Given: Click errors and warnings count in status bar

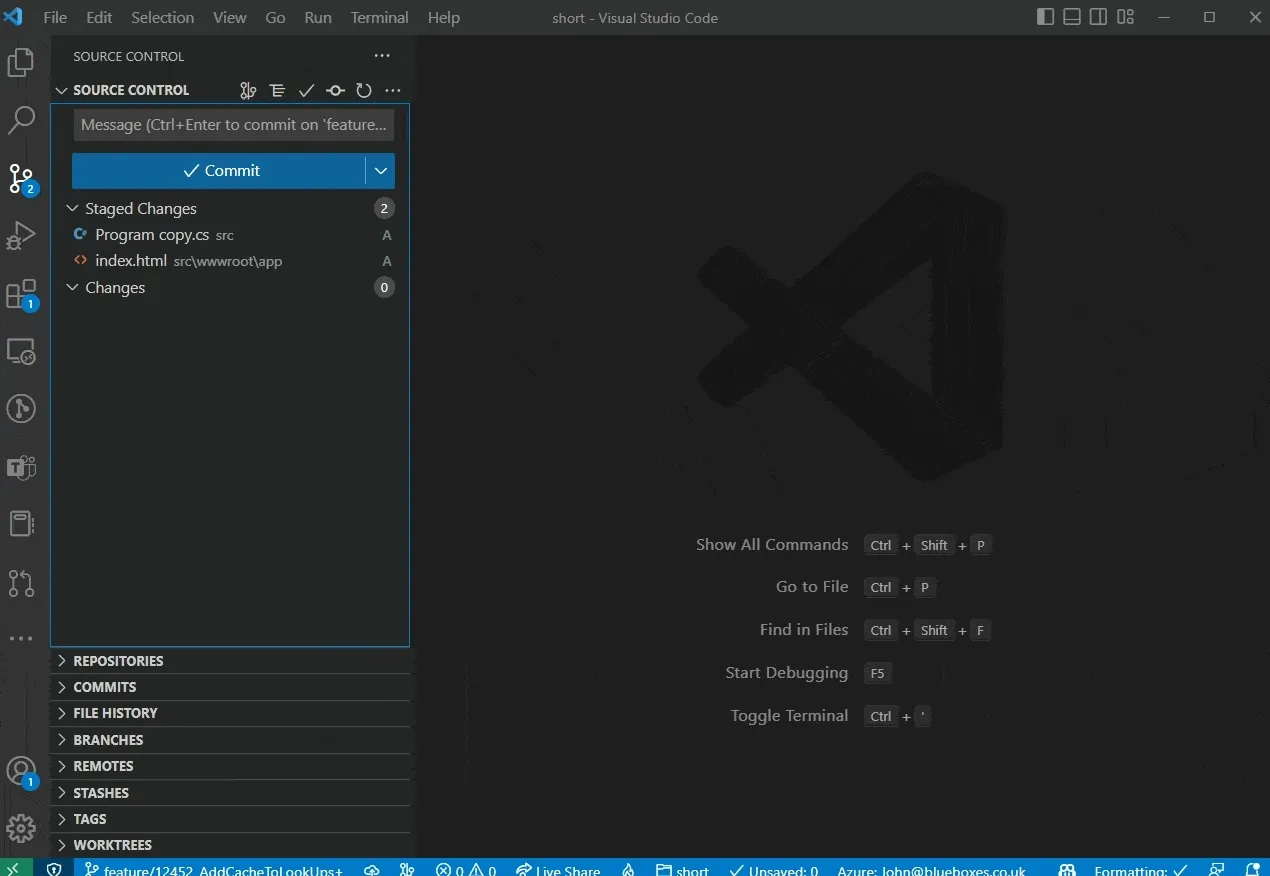Looking at the screenshot, I should [466, 869].
